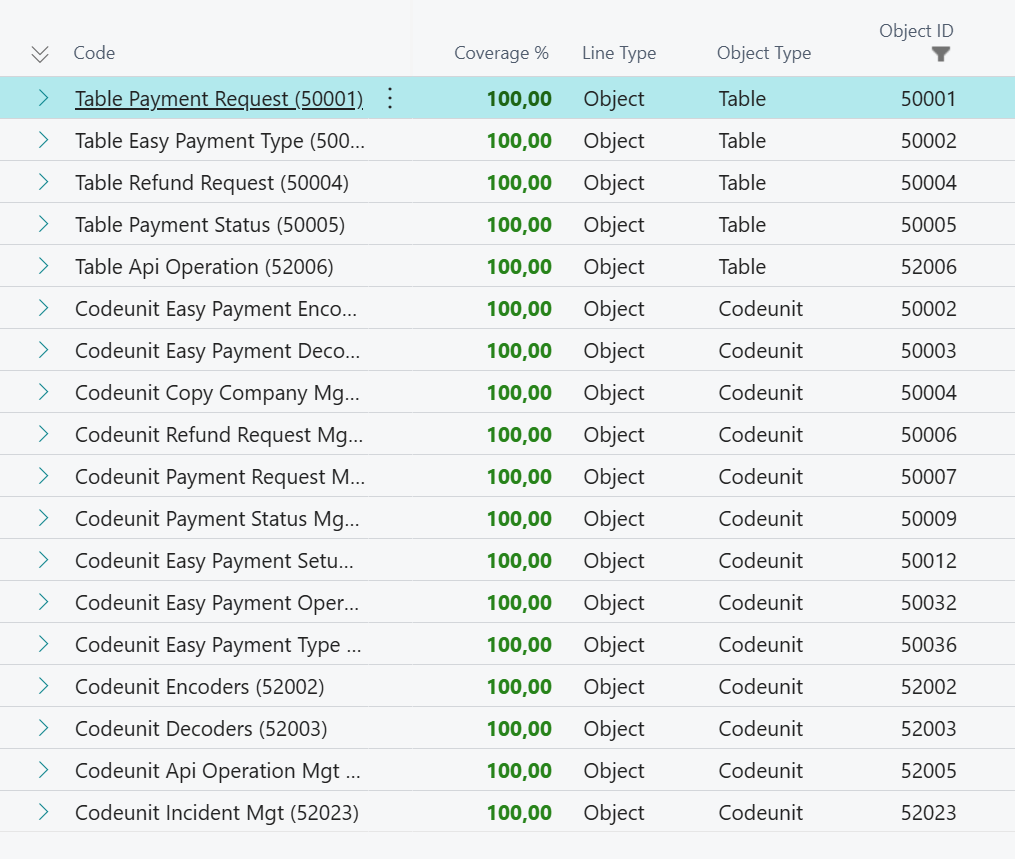Select the Codeunit Easy Payment Deco... cell
Image resolution: width=1015 pixels, height=859 pixels.
217,351
